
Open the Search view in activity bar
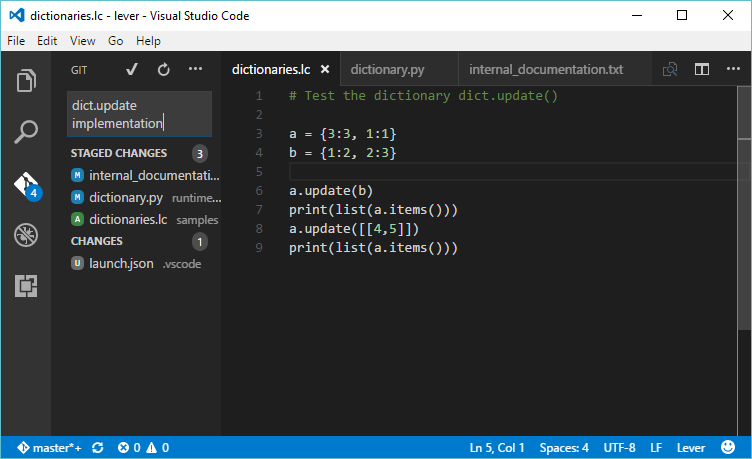pos(26,132)
